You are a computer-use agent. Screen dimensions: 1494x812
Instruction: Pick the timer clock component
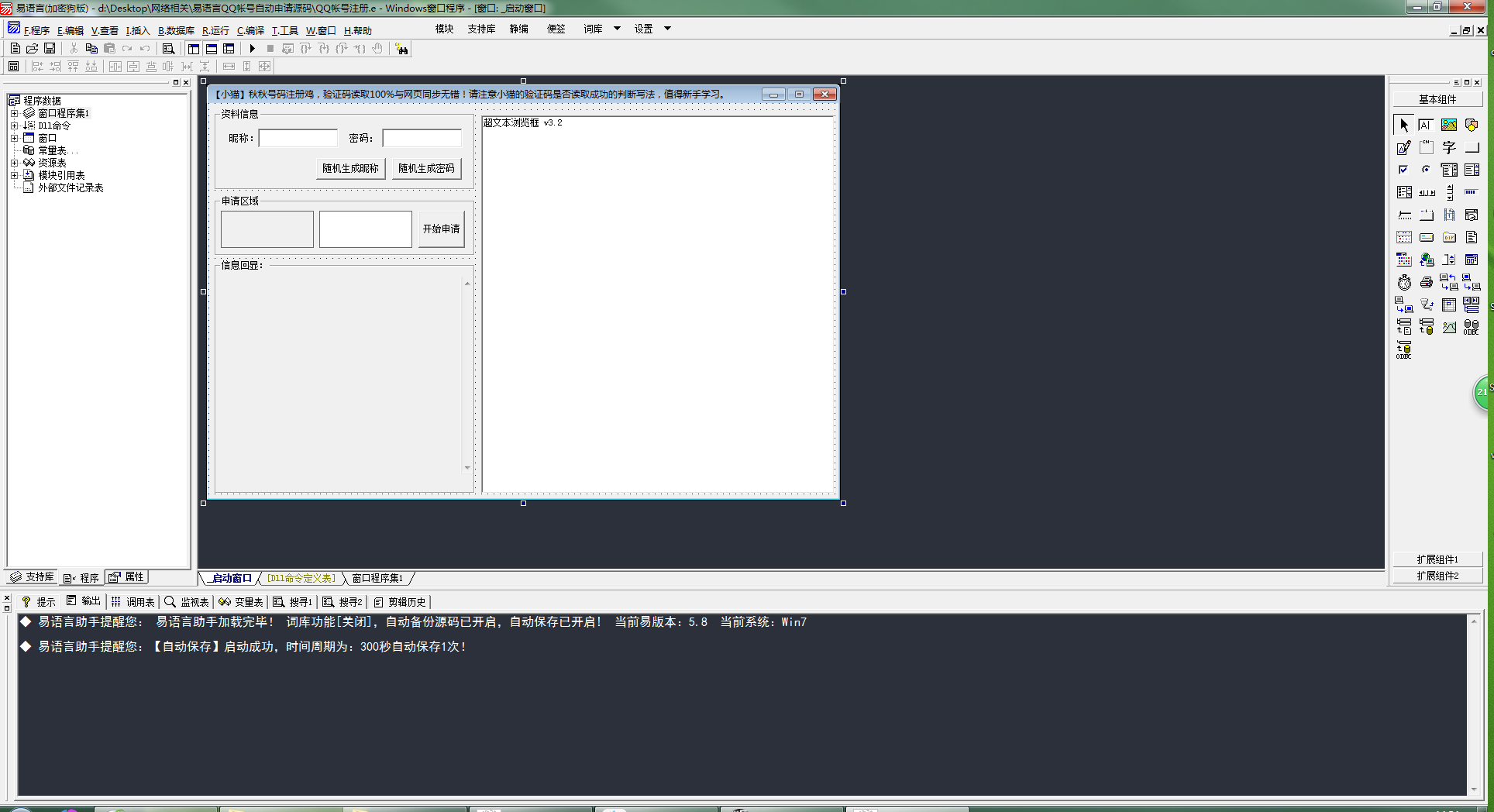coord(1404,283)
